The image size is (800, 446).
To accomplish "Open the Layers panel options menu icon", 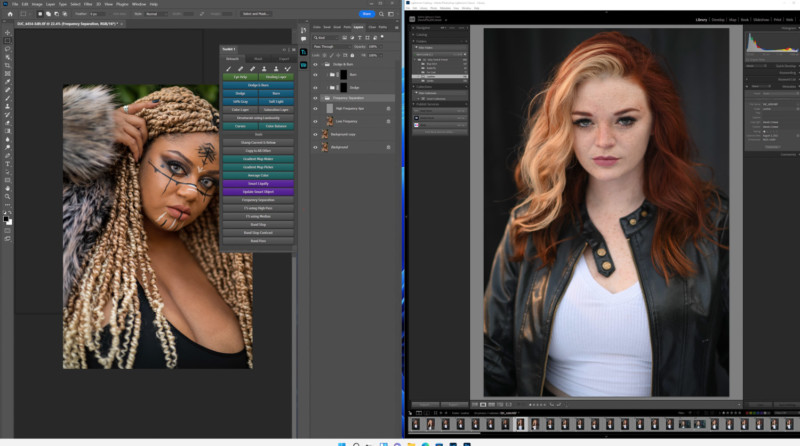I will tap(396, 27).
